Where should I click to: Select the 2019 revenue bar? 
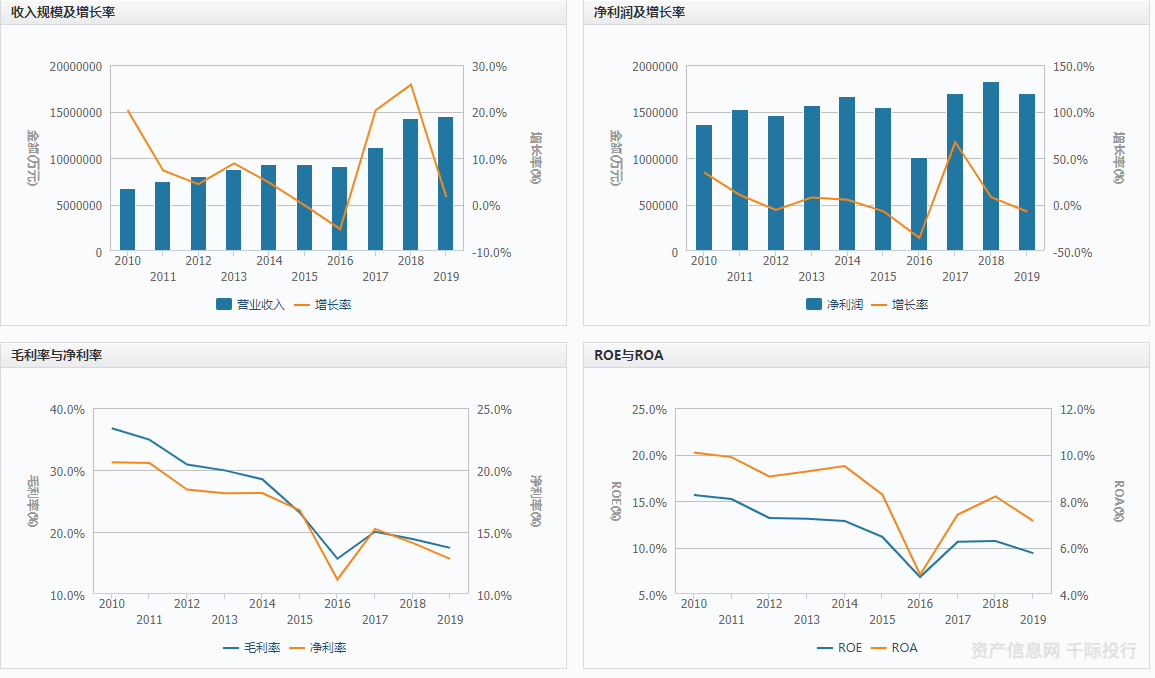pyautogui.click(x=446, y=184)
